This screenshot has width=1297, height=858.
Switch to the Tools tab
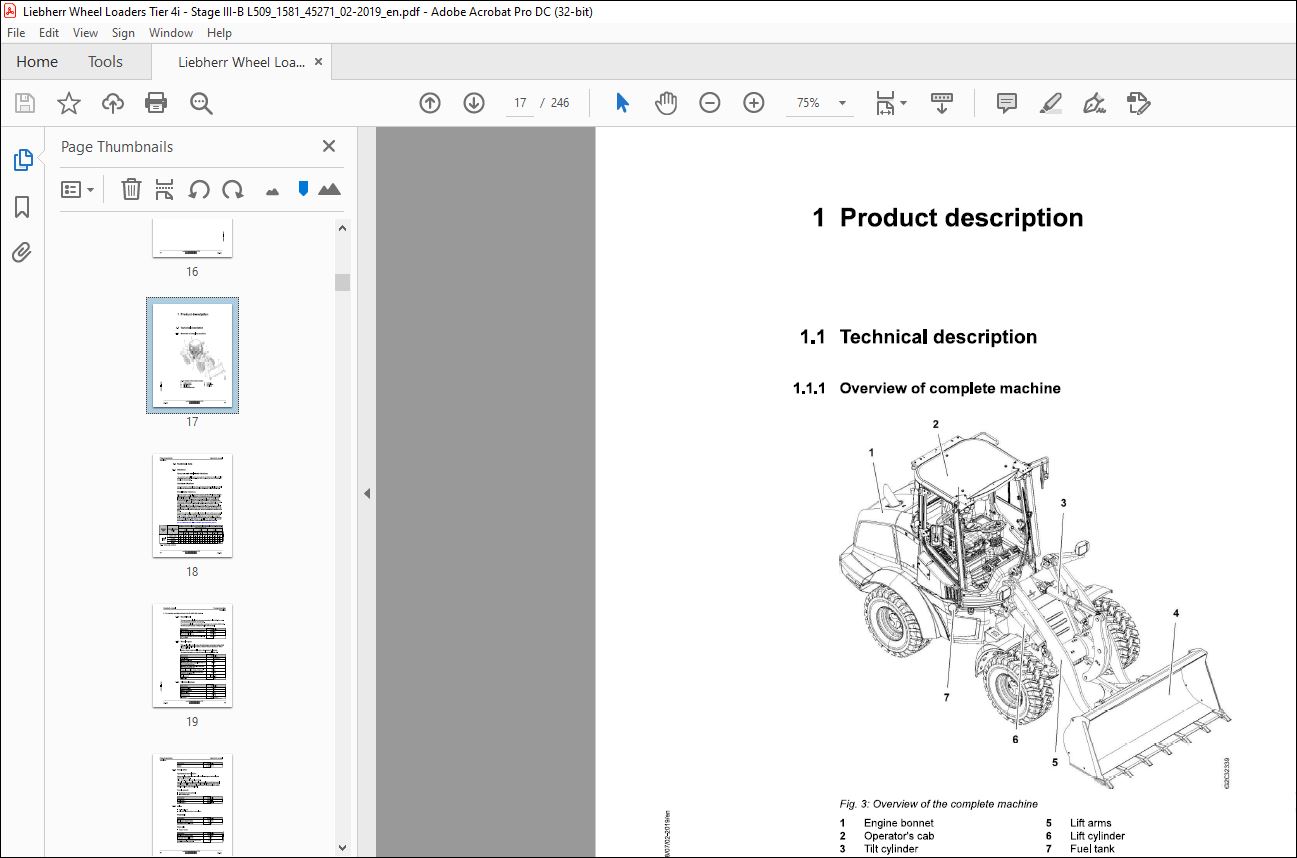click(105, 62)
